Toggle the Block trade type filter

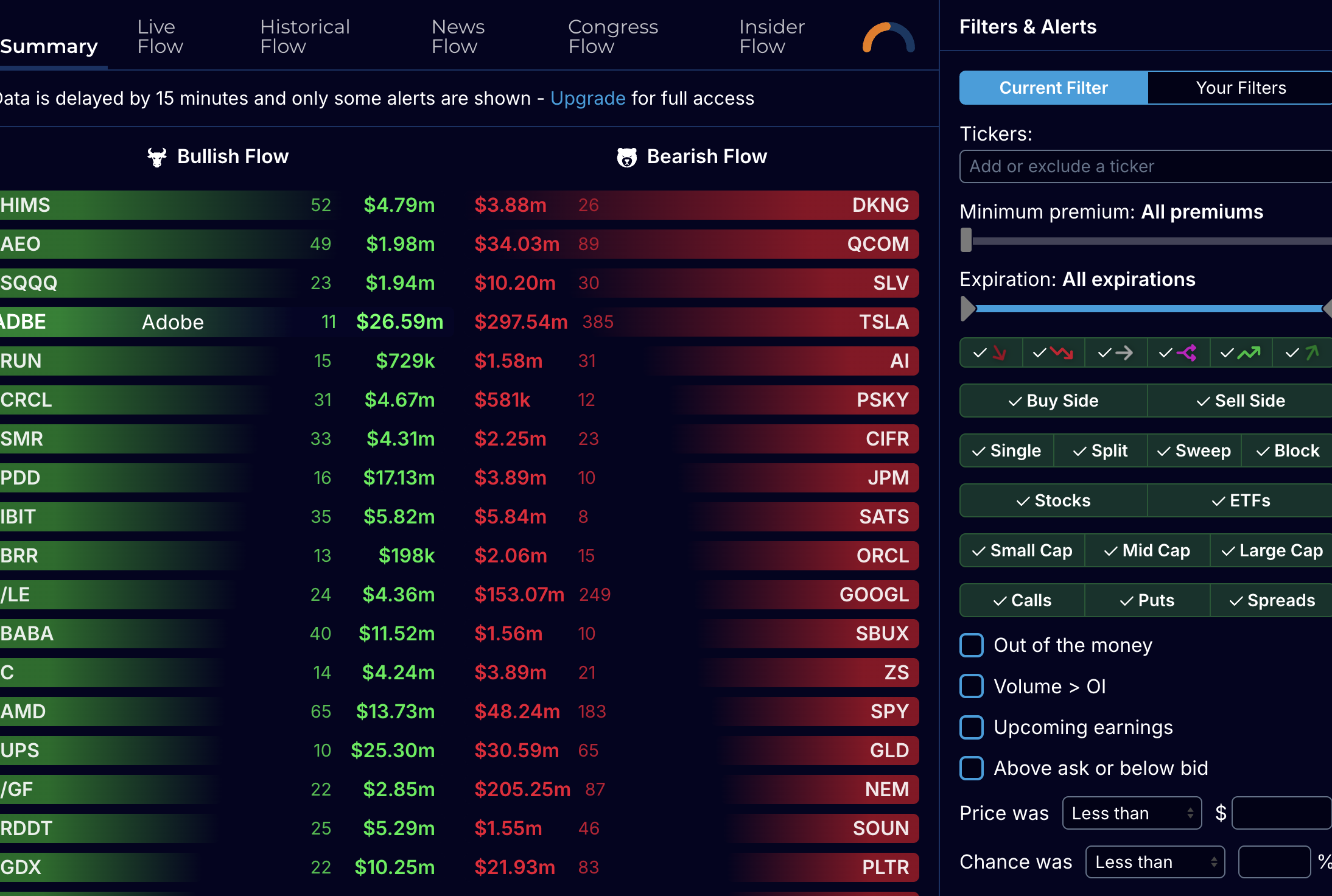(1287, 450)
